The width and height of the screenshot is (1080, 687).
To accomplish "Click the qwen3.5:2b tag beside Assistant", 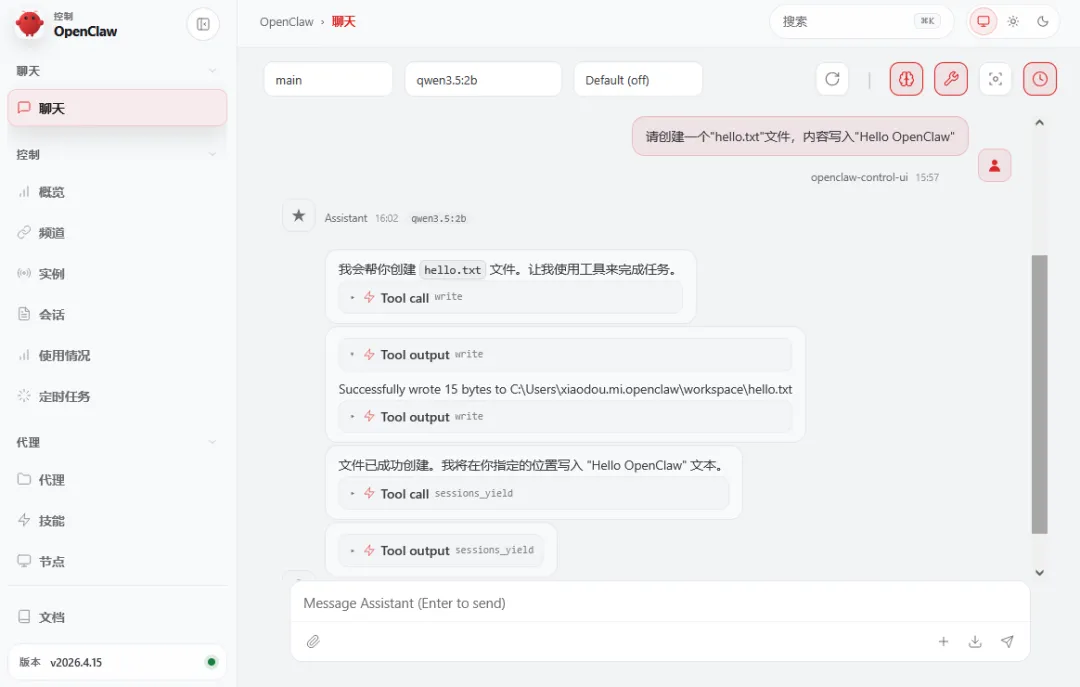I will click(x=439, y=218).
